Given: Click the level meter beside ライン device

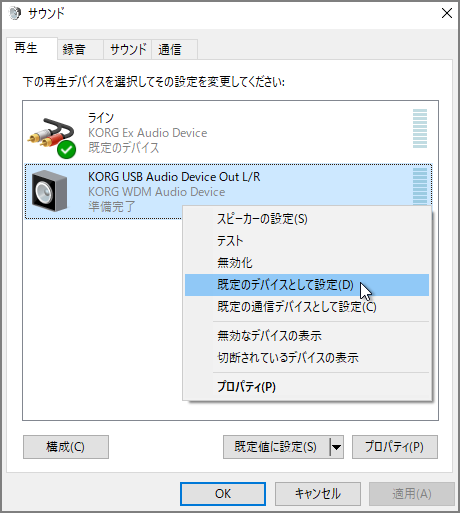Looking at the screenshot, I should tap(420, 129).
